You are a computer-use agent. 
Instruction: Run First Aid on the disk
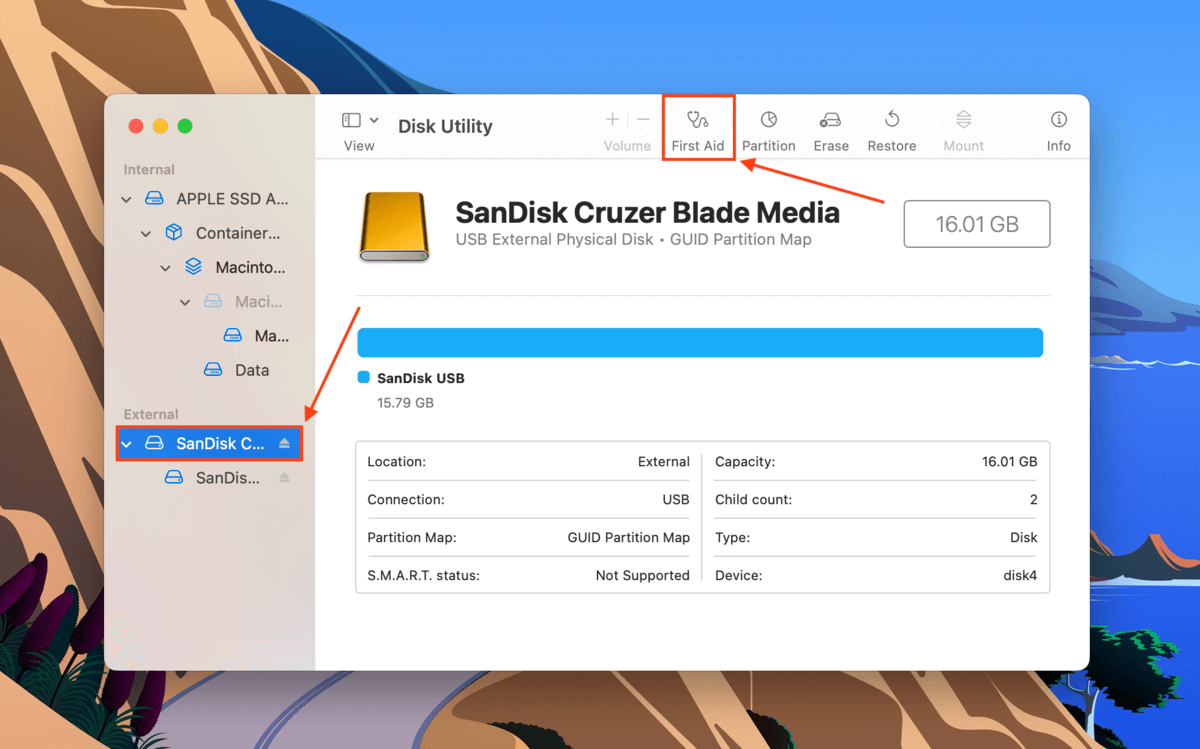(698, 131)
